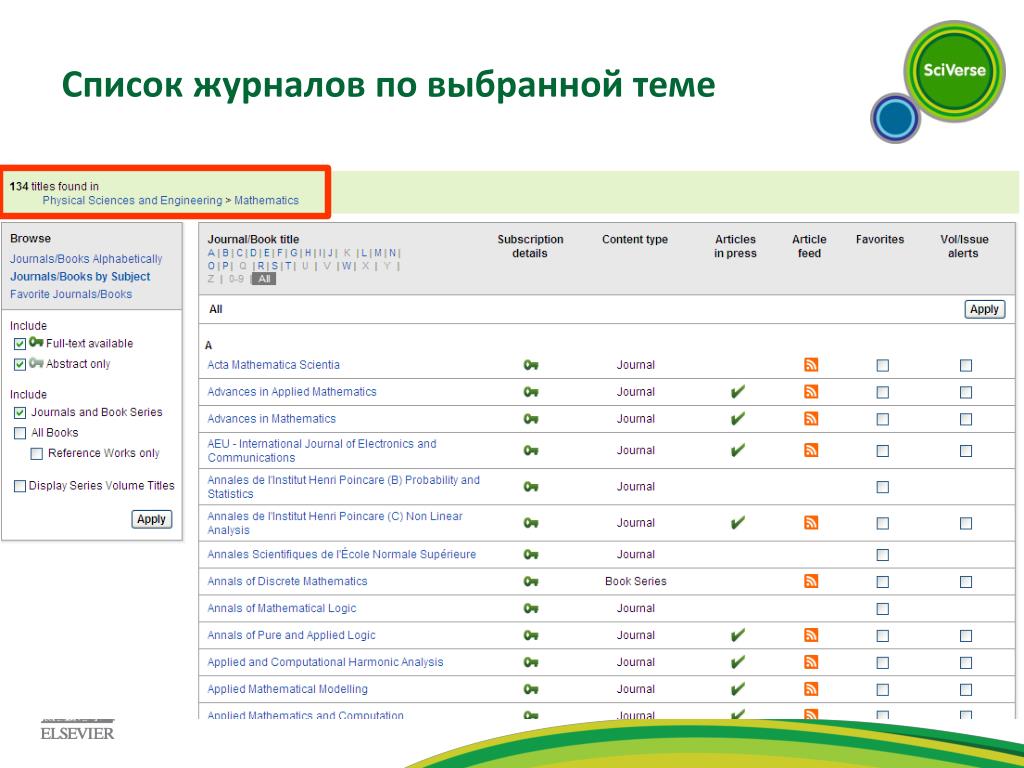Viewport: 1024px width, 768px height.
Task: Open Annals of Mathematical Logic link
Action: tap(281, 609)
